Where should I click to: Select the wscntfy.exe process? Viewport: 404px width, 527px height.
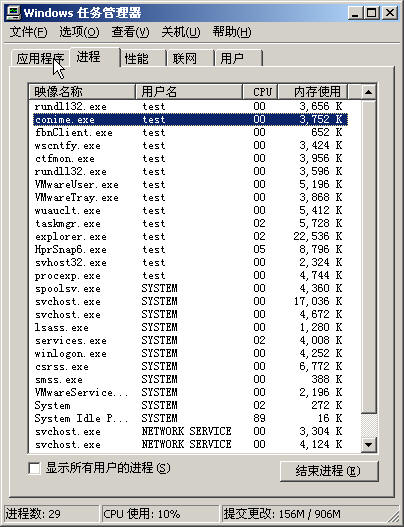coord(68,146)
